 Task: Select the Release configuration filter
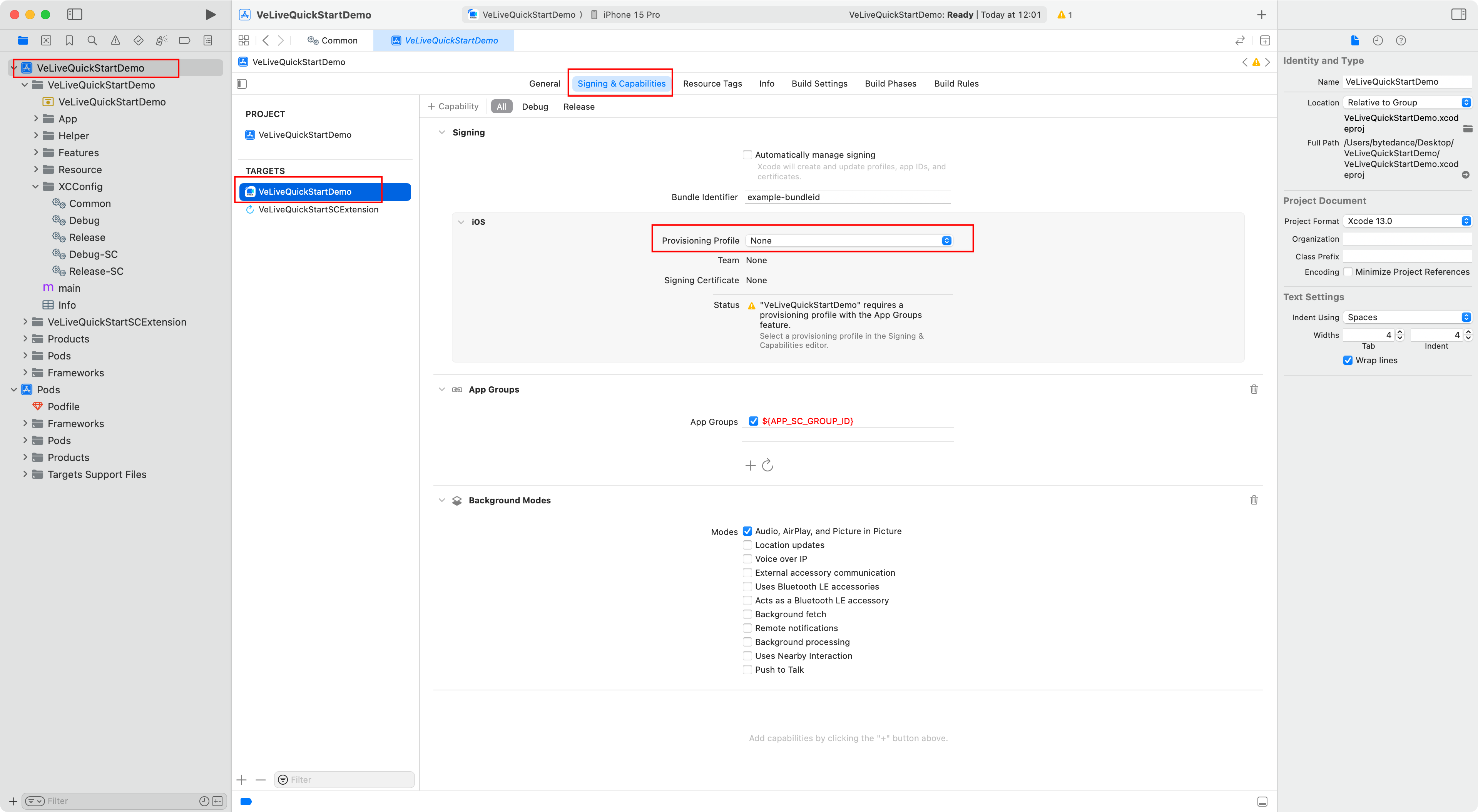(578, 106)
